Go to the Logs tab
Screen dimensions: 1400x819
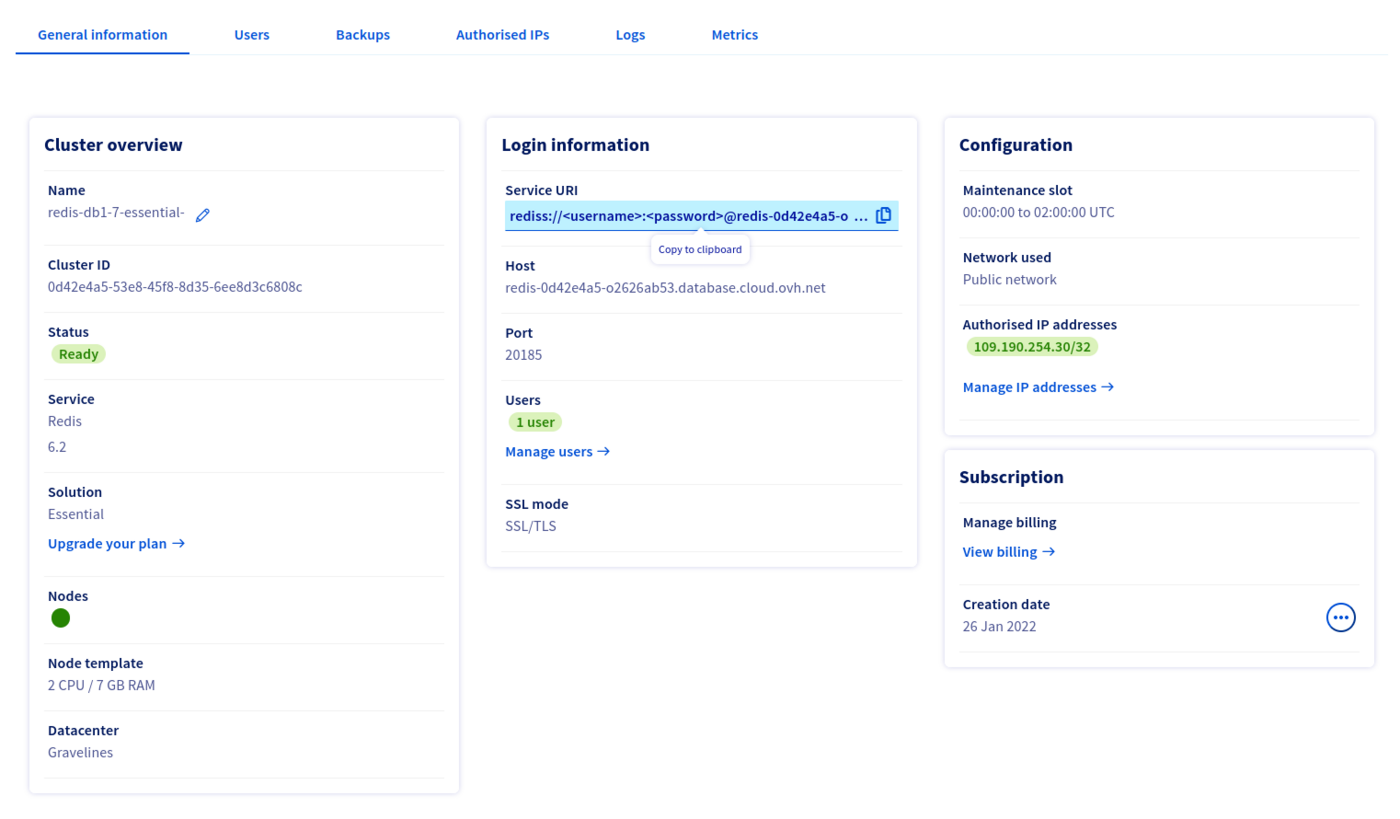point(630,34)
